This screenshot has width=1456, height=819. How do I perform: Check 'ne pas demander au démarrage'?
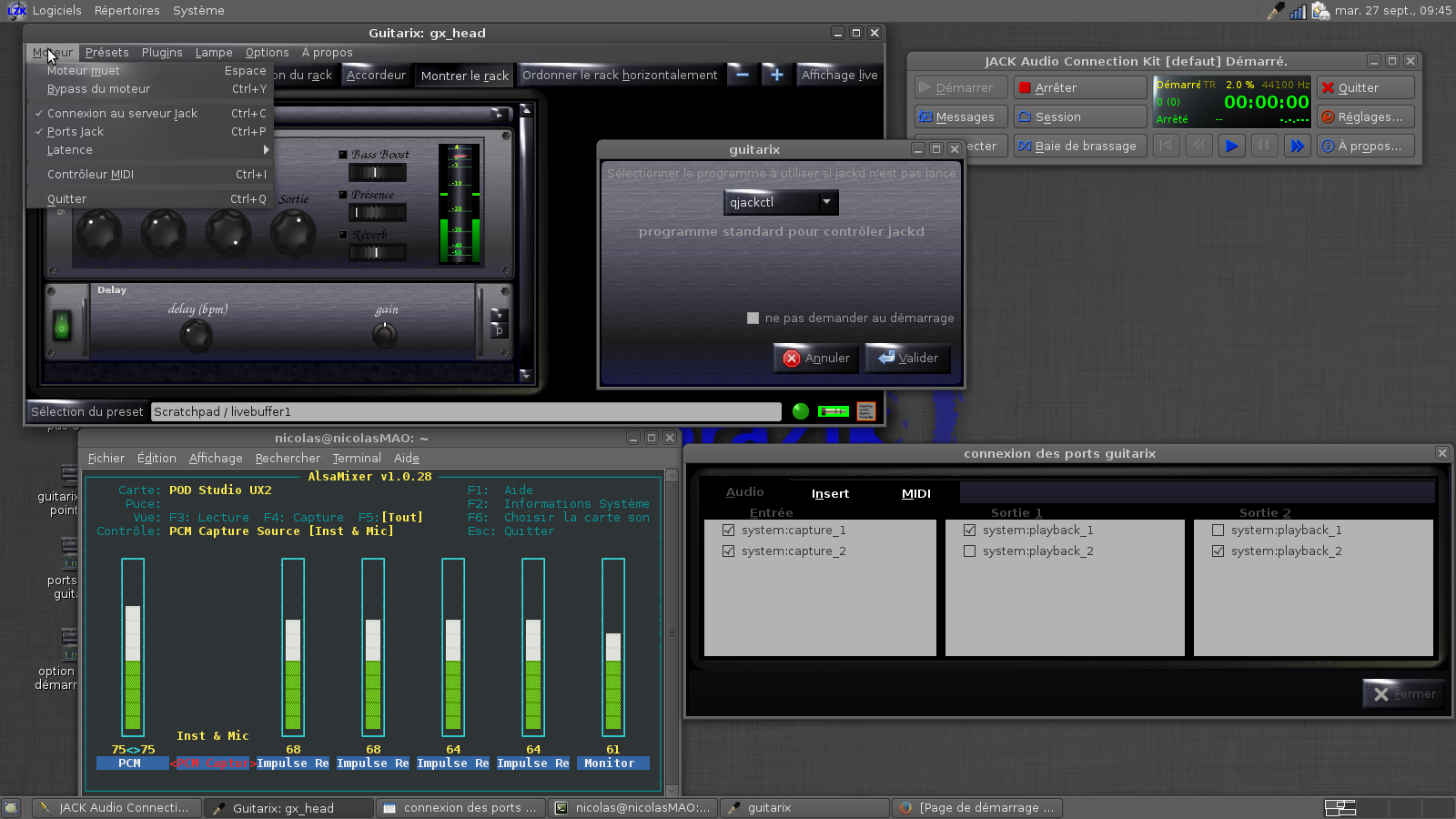[x=753, y=318]
